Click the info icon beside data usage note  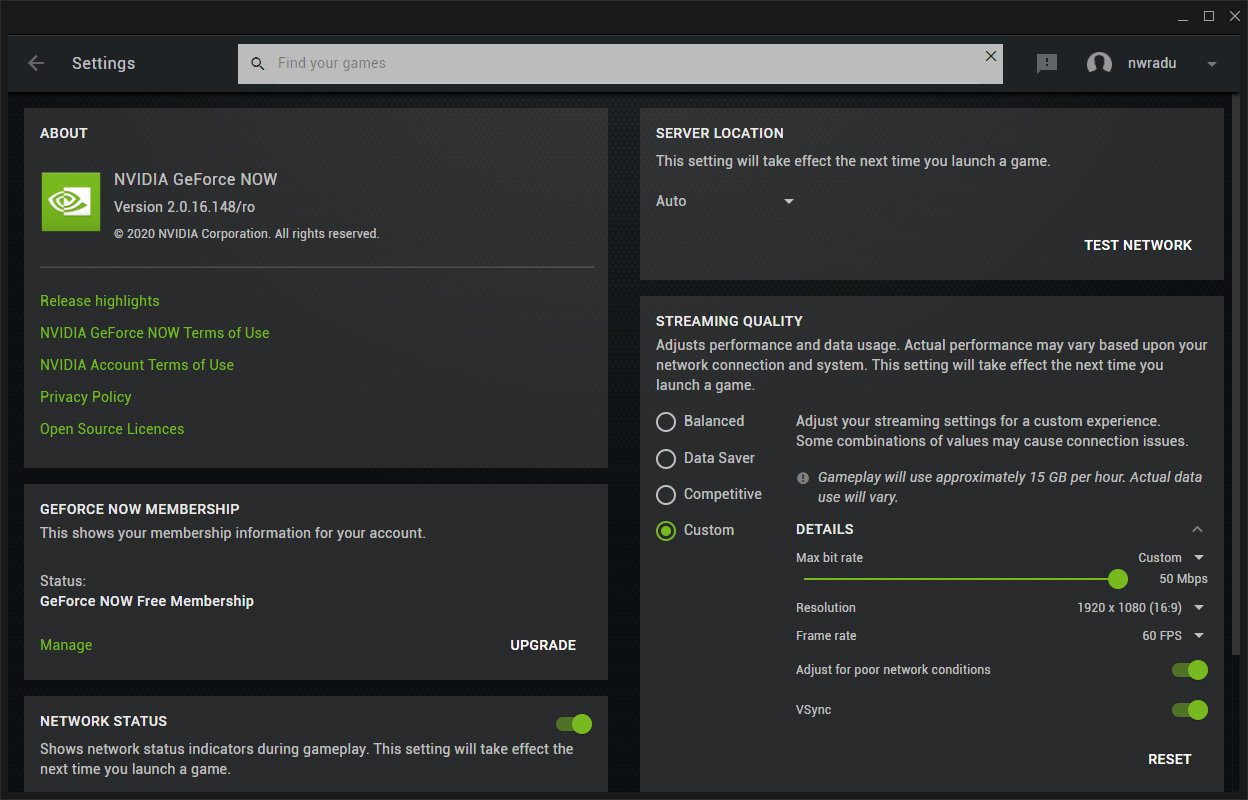(x=802, y=478)
